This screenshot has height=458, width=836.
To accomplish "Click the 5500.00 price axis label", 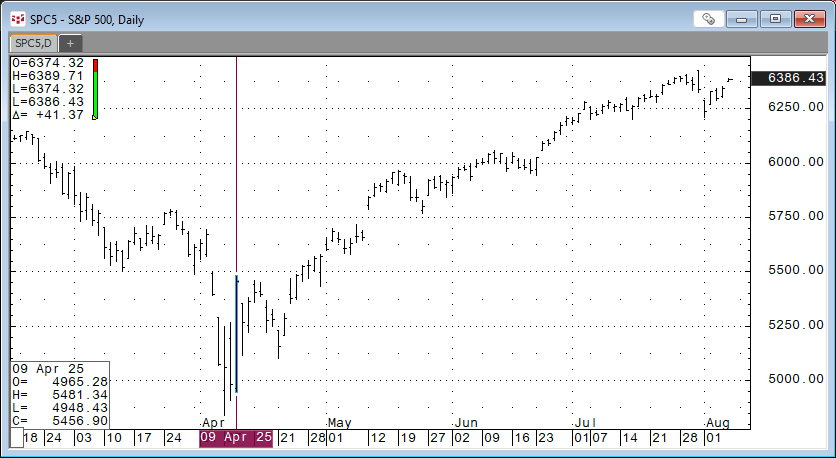I will tap(795, 270).
